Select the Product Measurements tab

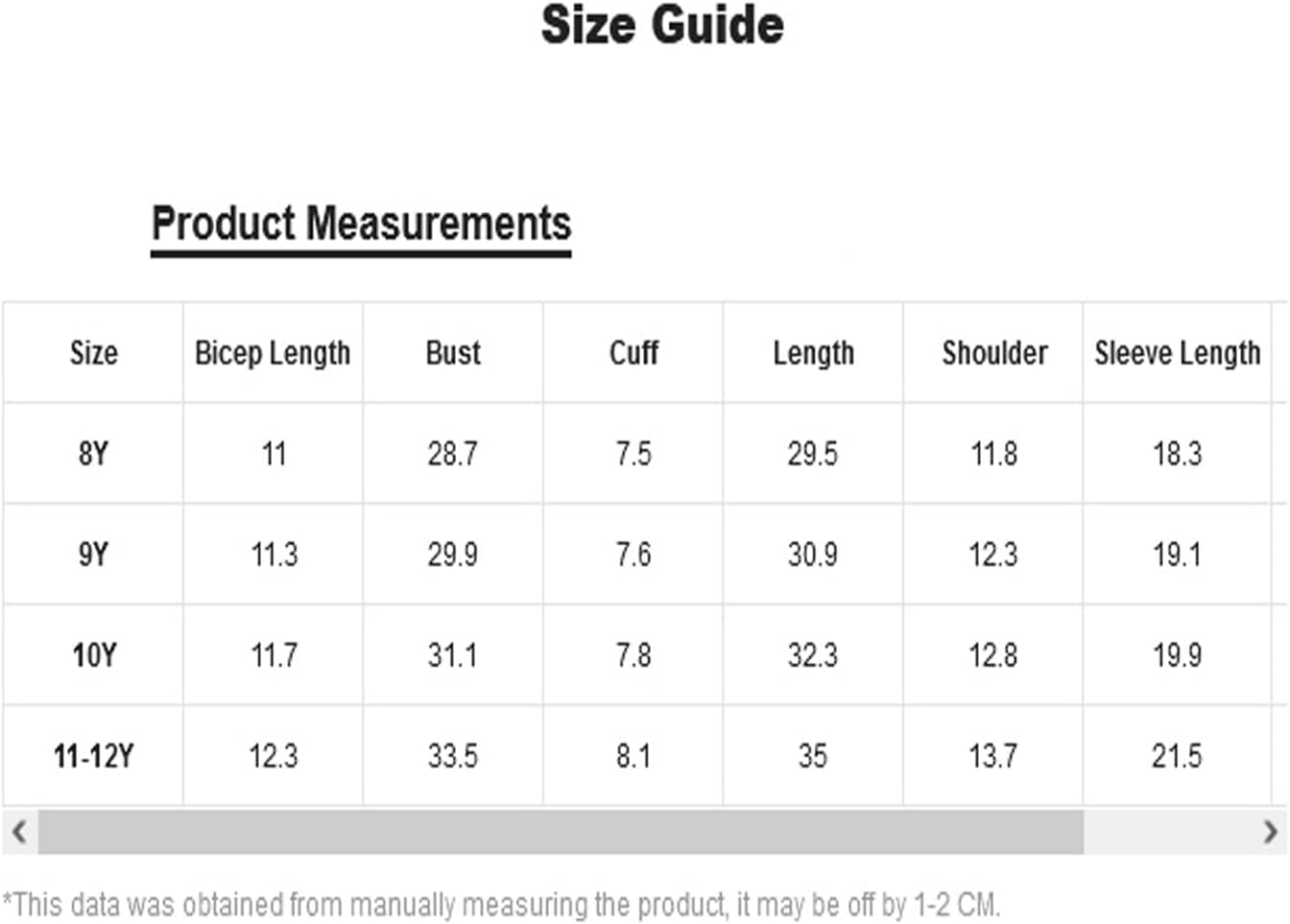coord(361,225)
